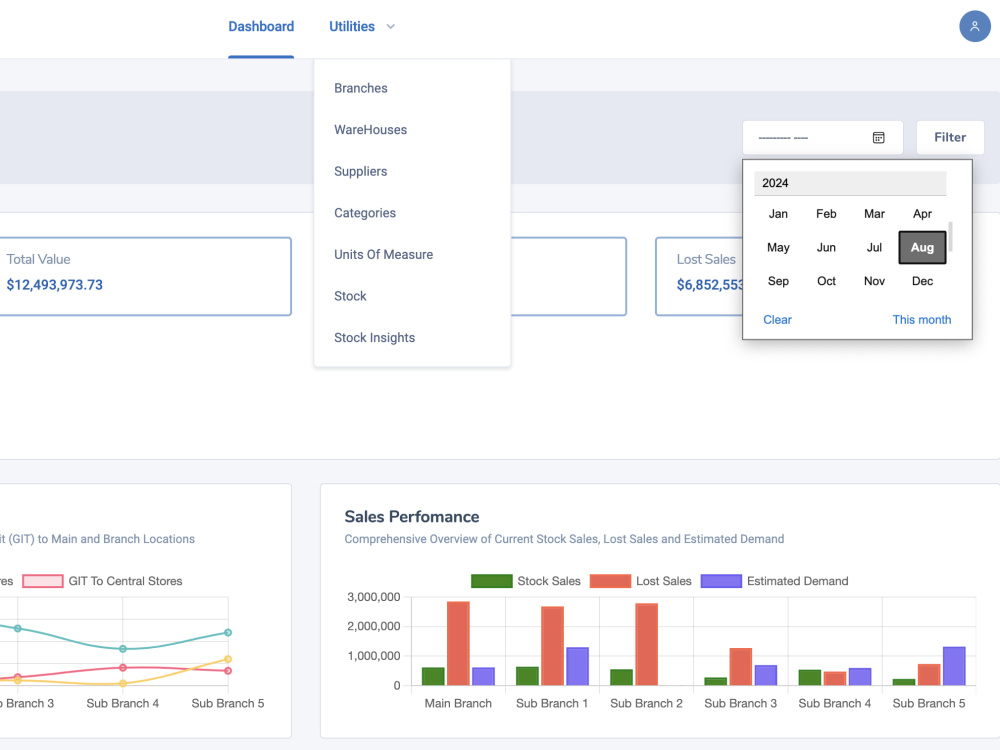Viewport: 1000px width, 750px height.
Task: Click Sub Branch 2 Lost Sales bar
Action: [x=646, y=644]
